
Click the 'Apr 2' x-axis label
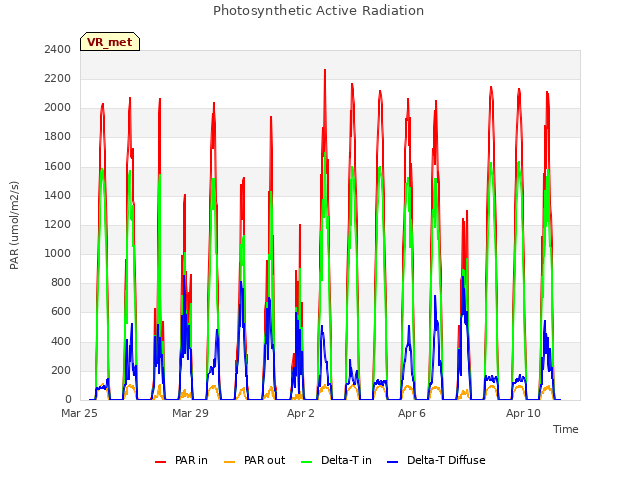301,413
